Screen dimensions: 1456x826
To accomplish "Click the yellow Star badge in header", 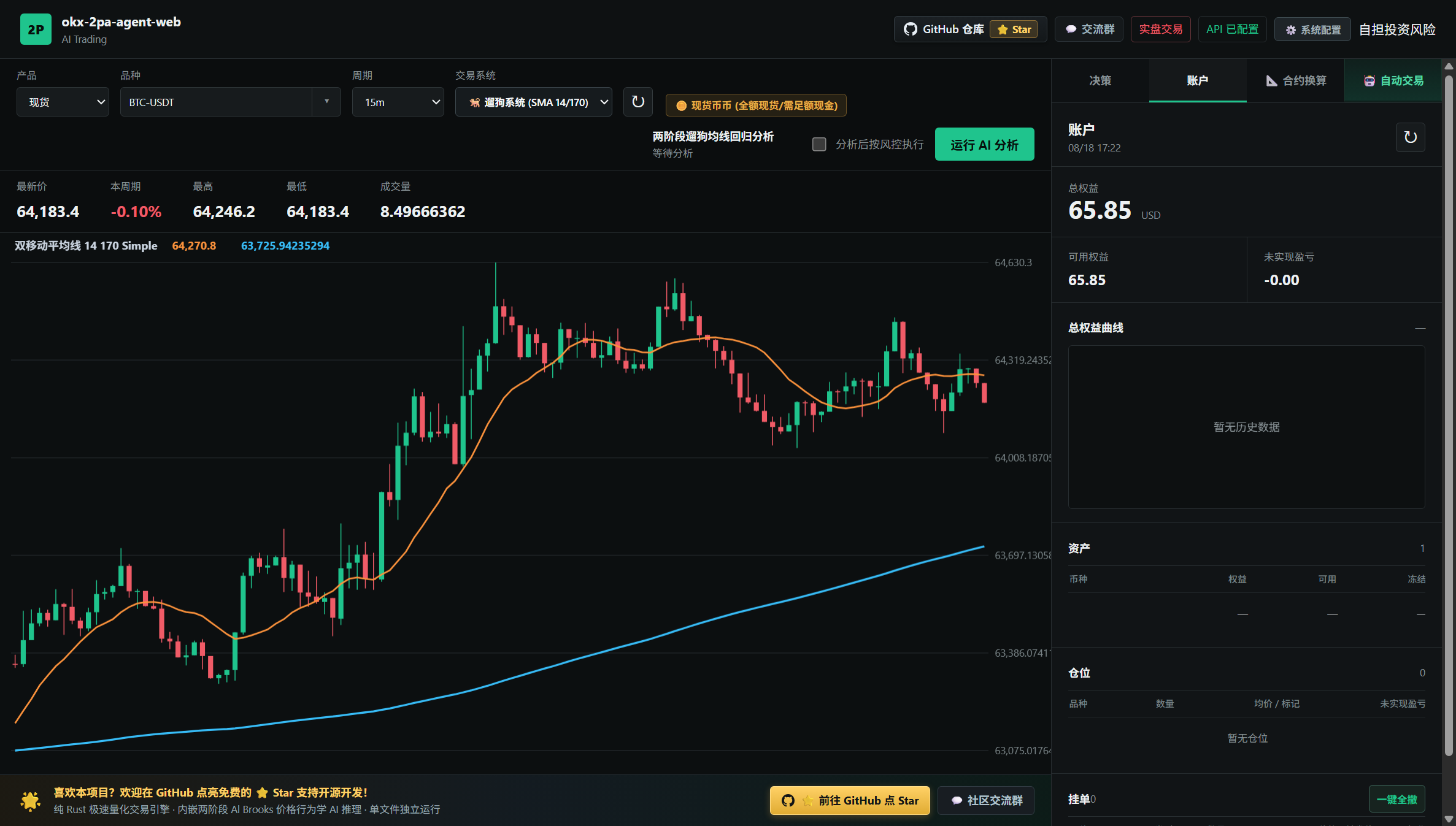I will [1014, 29].
